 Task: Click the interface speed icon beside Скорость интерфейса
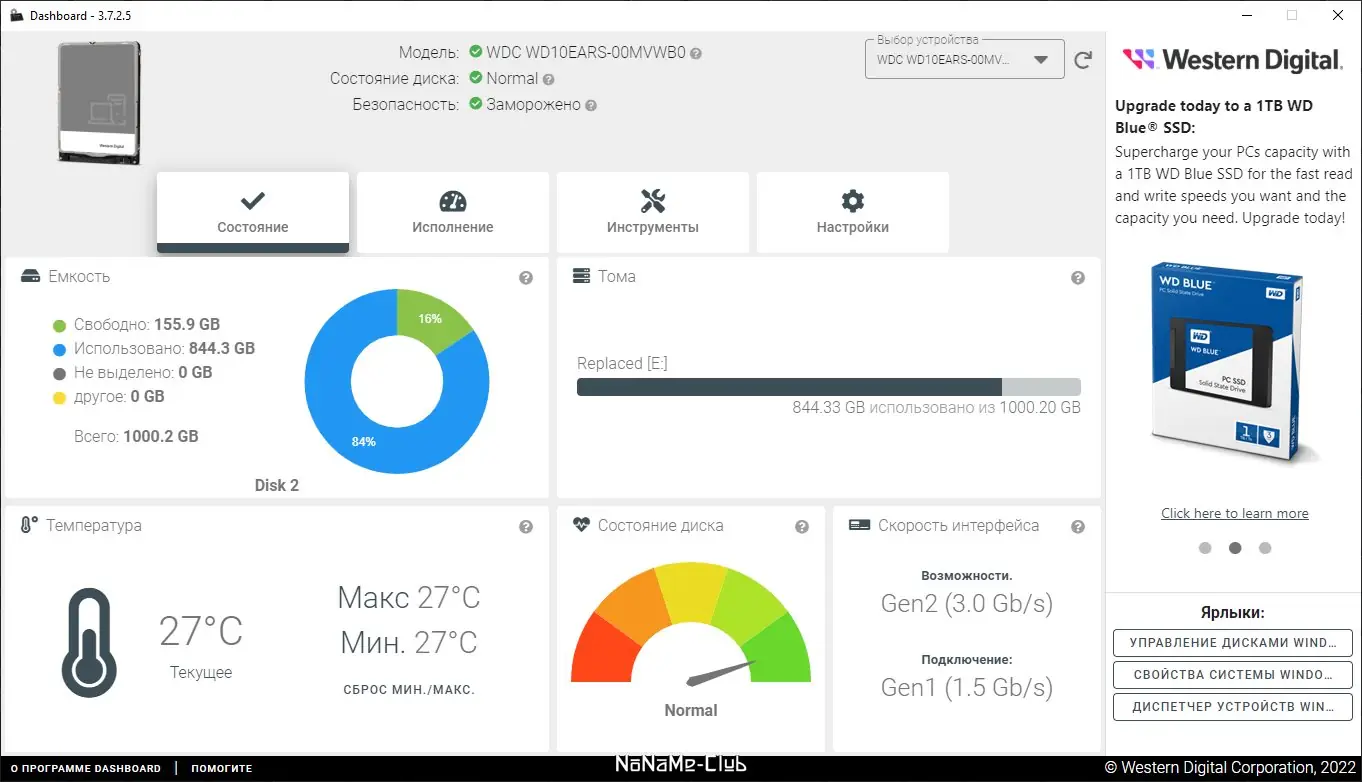click(858, 525)
